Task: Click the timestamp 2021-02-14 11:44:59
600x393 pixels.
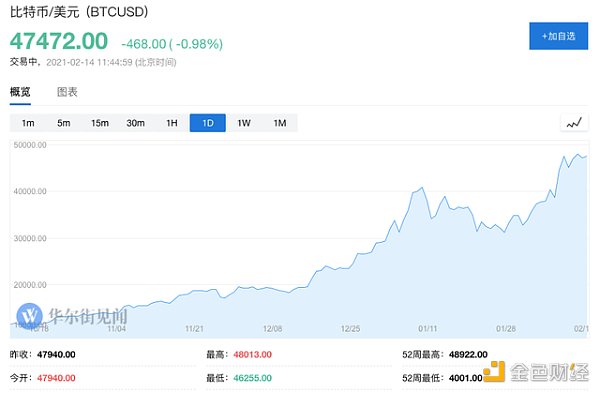Action: [x=89, y=62]
